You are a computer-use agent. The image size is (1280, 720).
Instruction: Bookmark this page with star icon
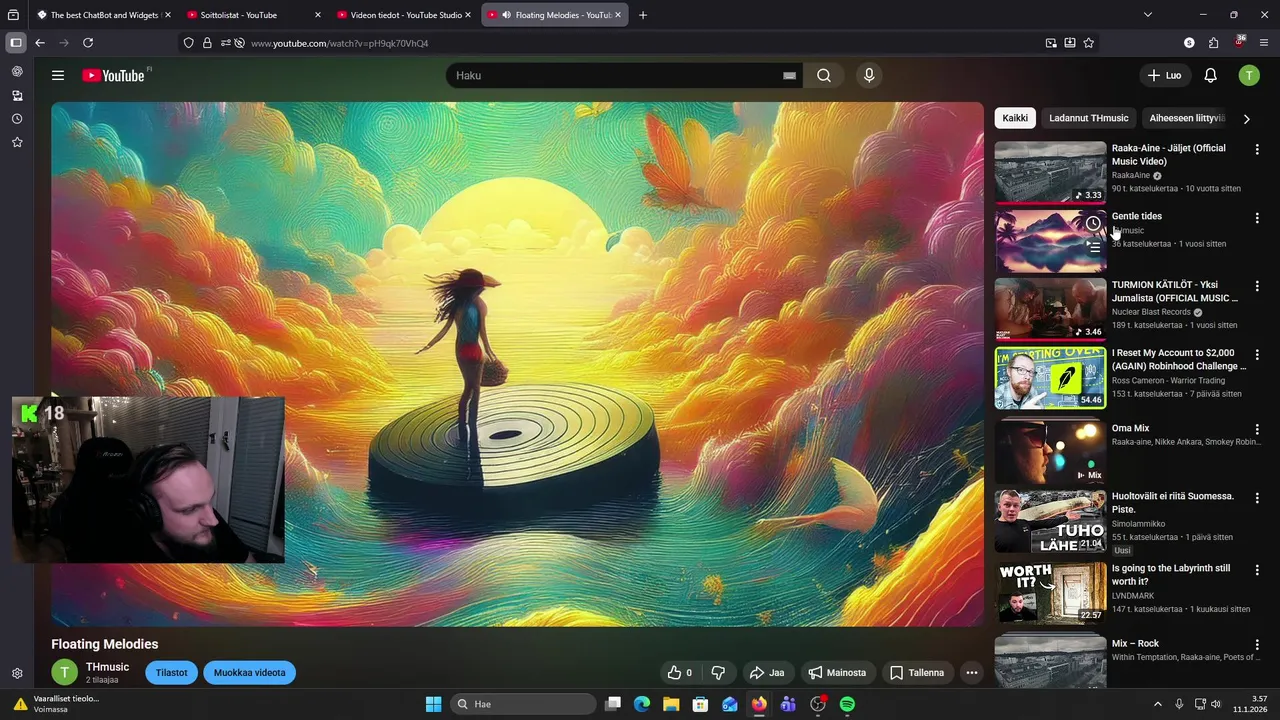tap(1089, 43)
